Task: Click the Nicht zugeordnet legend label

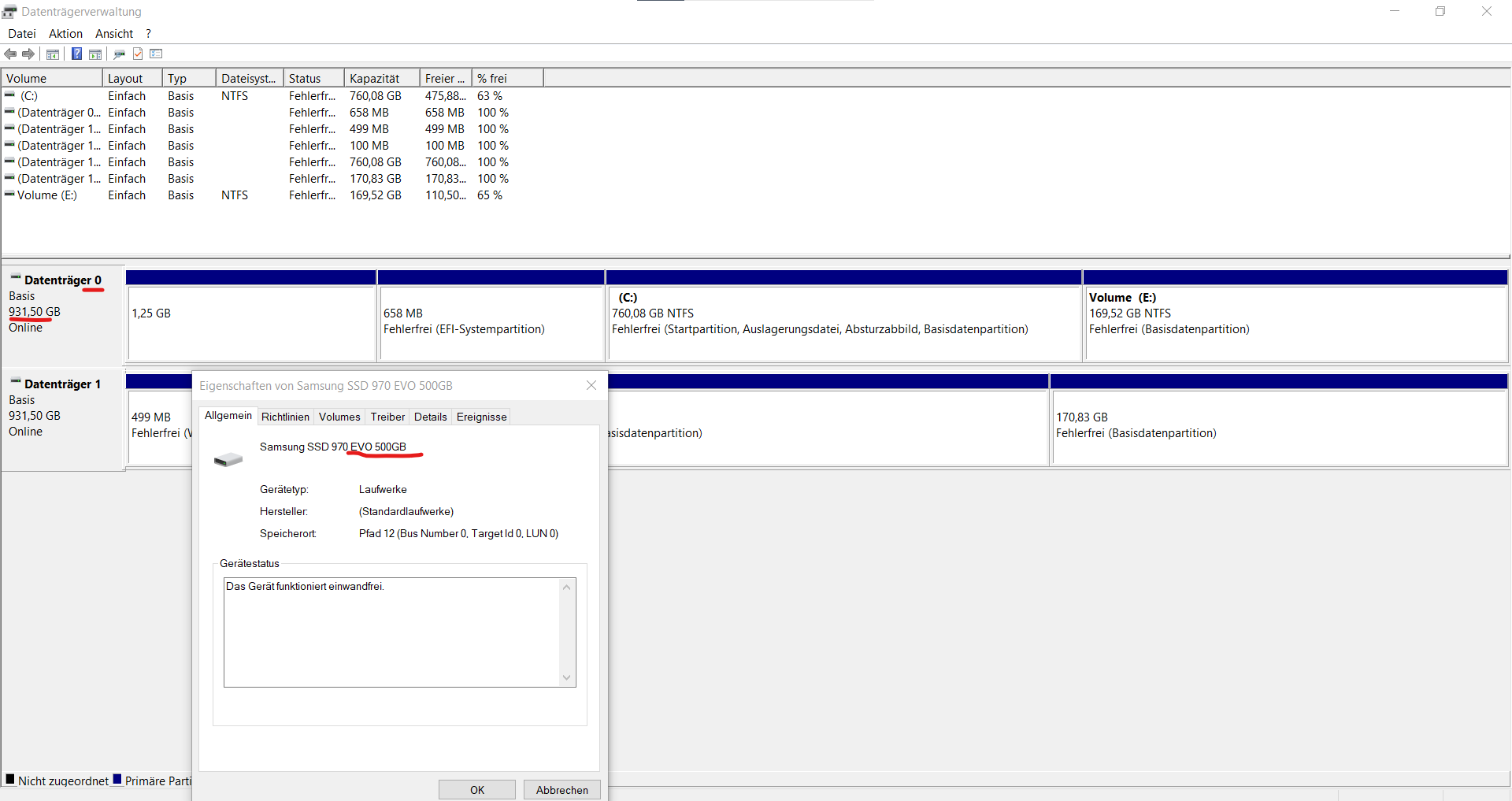Action: click(x=63, y=781)
